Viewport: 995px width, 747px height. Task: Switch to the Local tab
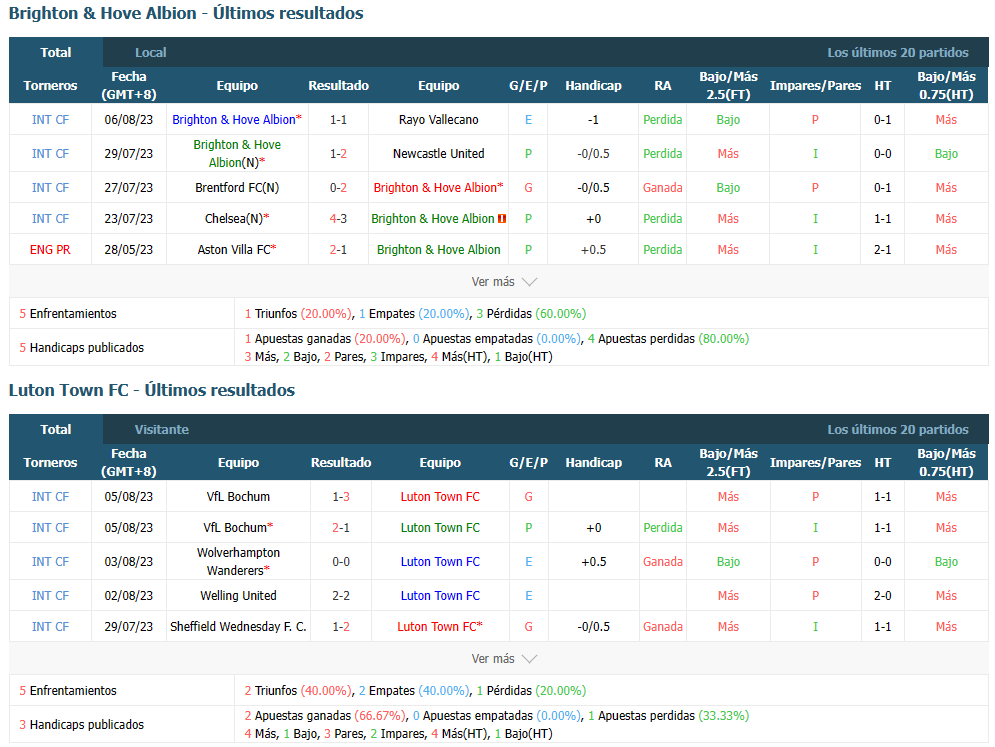point(150,53)
